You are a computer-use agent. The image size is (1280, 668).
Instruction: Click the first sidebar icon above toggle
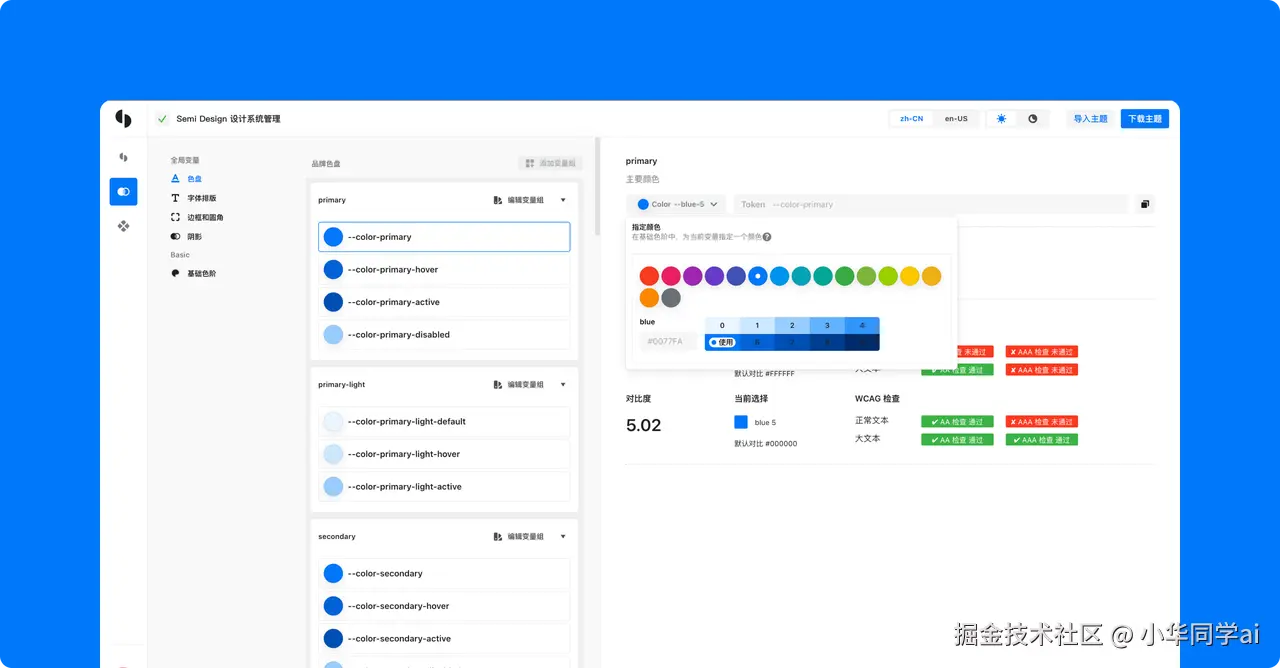point(123,157)
